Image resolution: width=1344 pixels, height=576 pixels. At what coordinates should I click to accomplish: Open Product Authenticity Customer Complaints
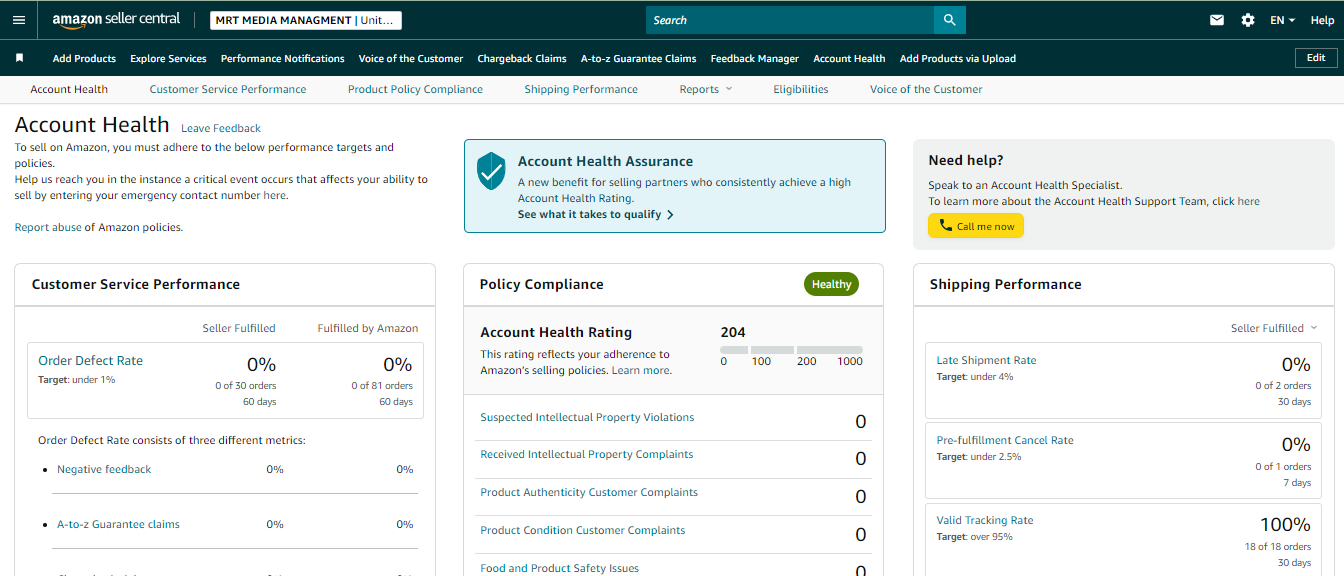click(x=589, y=492)
